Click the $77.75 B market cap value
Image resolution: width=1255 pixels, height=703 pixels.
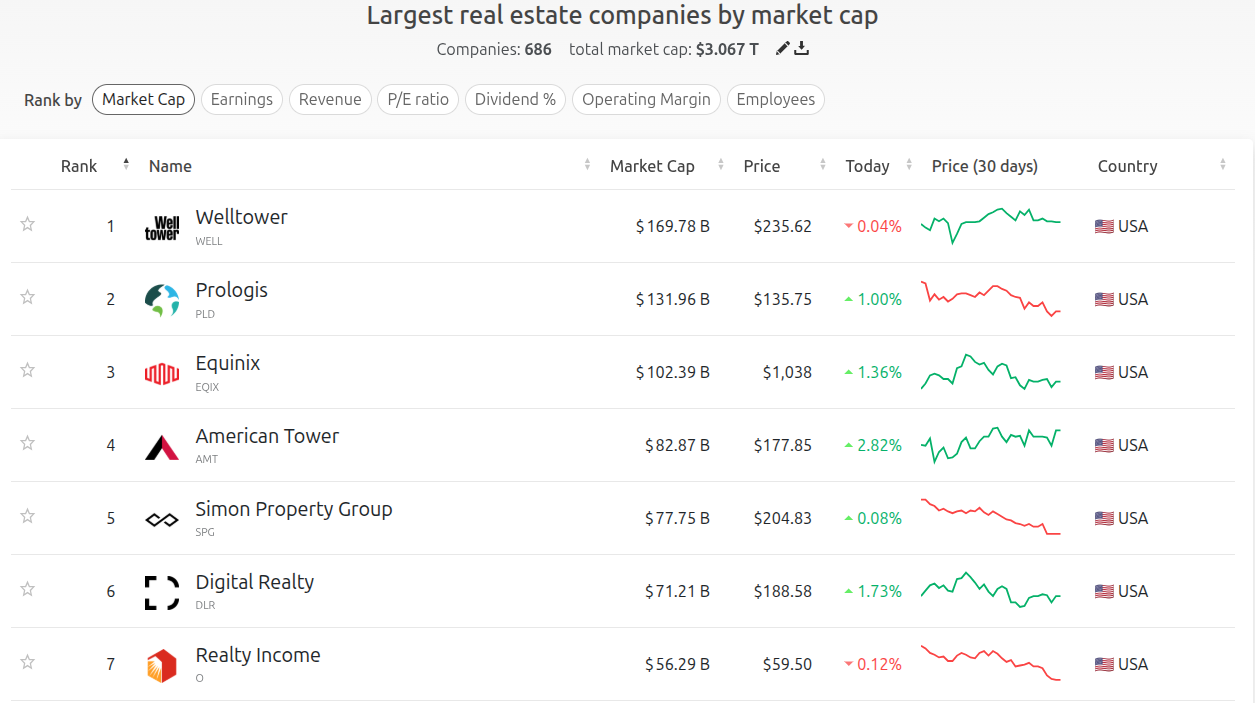coord(677,518)
